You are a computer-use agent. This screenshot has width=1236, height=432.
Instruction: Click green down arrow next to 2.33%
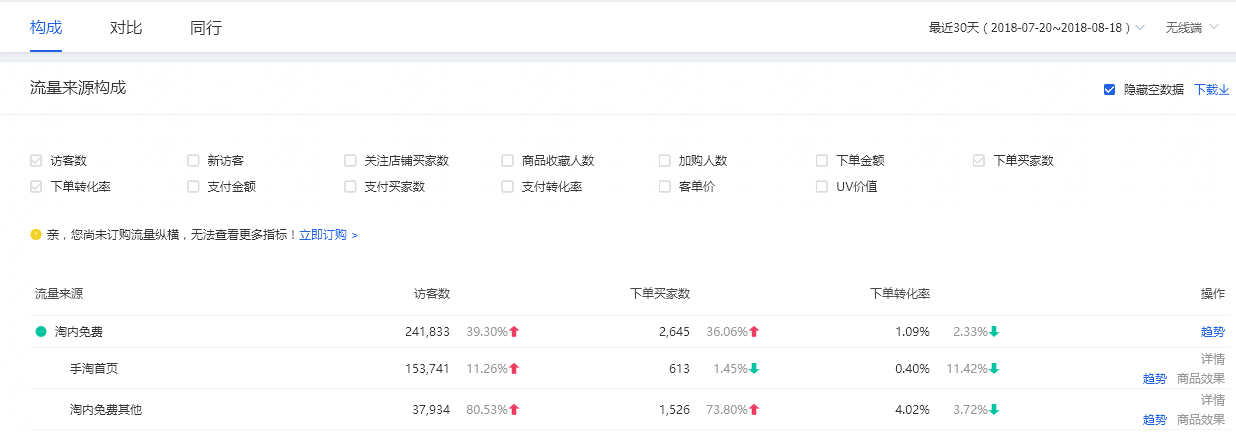click(995, 331)
